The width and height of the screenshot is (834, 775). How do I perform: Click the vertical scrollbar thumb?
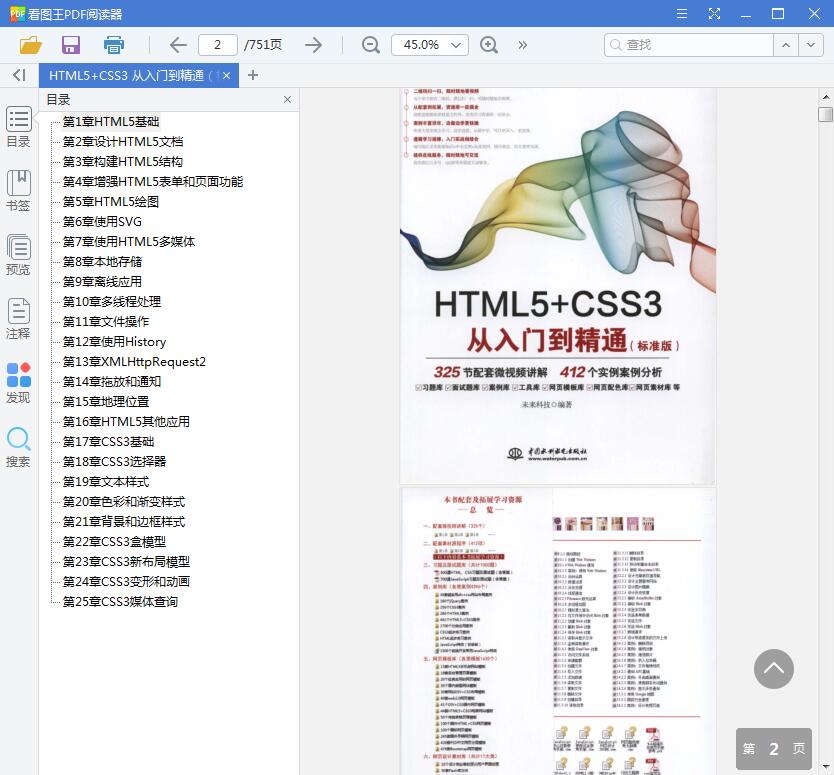(x=825, y=114)
